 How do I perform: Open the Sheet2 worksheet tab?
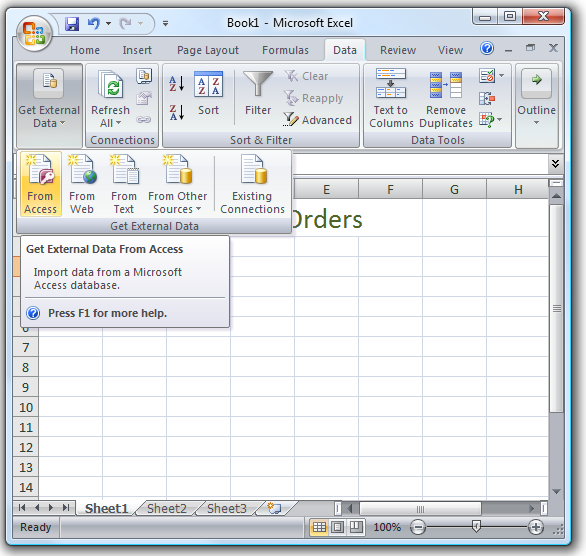167,509
